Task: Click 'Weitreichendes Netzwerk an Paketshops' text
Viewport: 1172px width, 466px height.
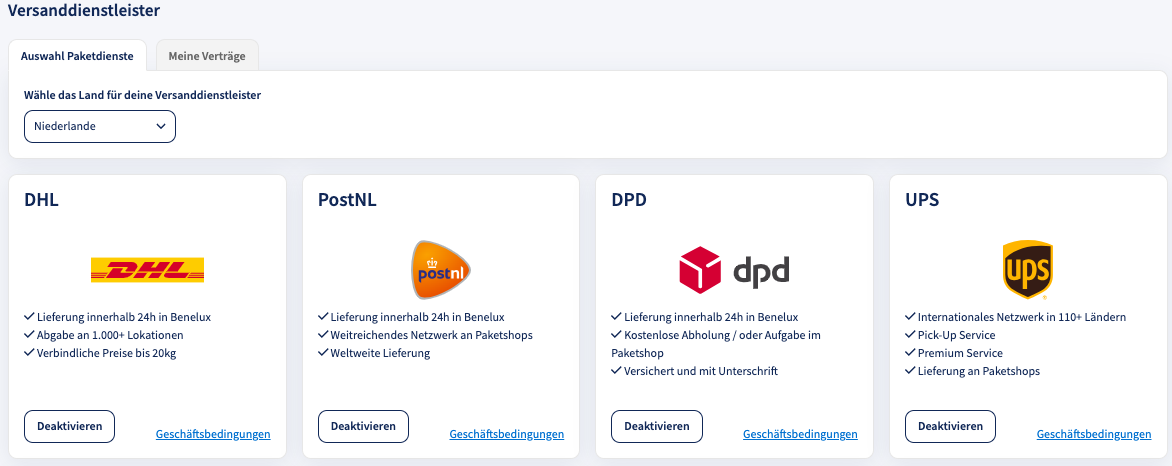Action: point(431,335)
